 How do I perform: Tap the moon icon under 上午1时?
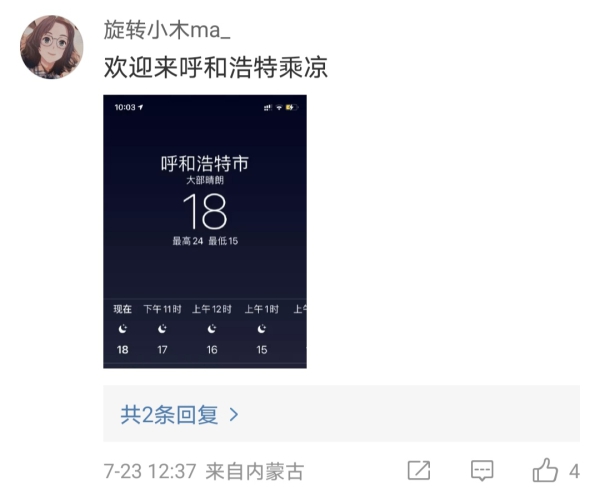coord(262,329)
